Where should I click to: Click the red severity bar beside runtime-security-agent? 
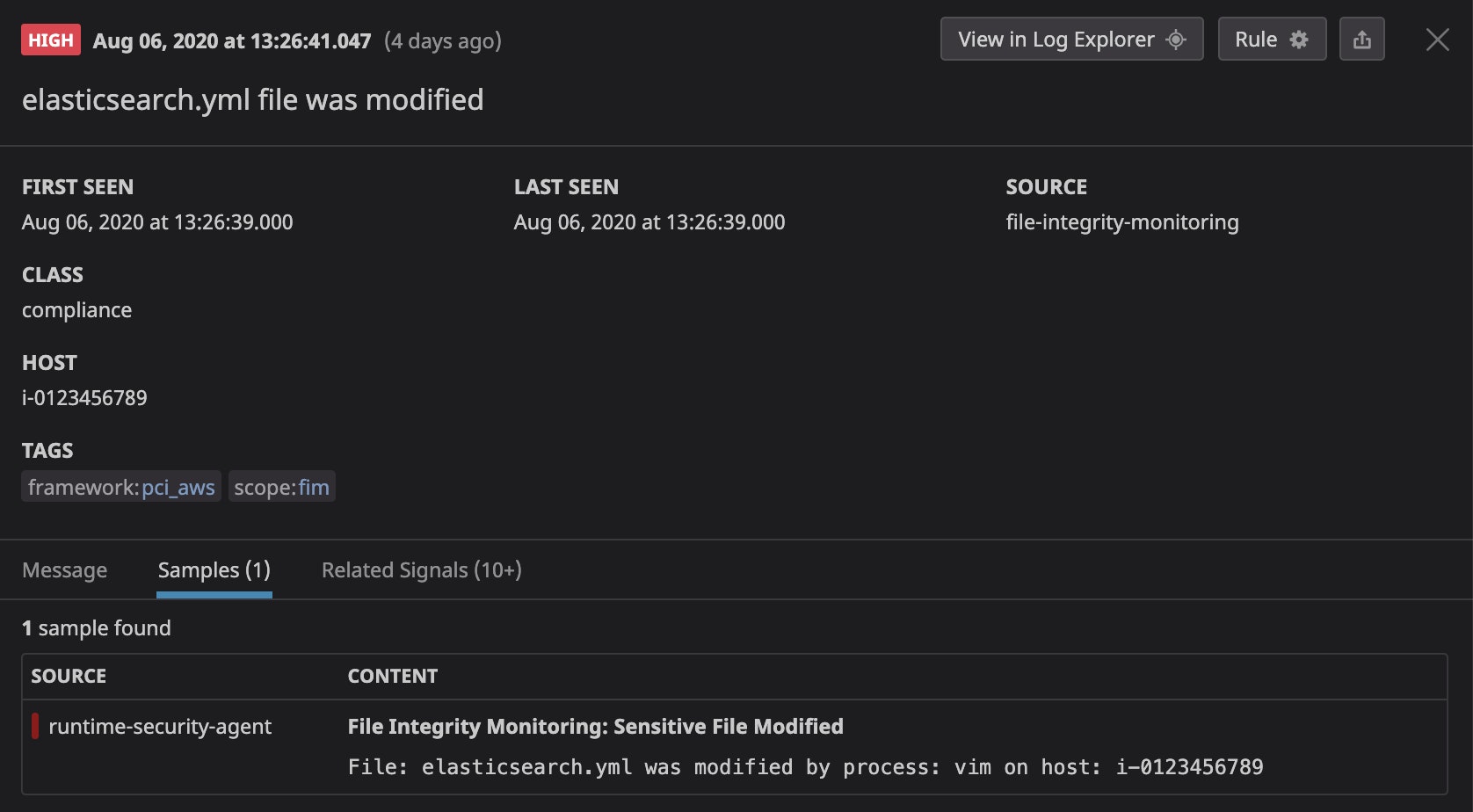pos(36,726)
